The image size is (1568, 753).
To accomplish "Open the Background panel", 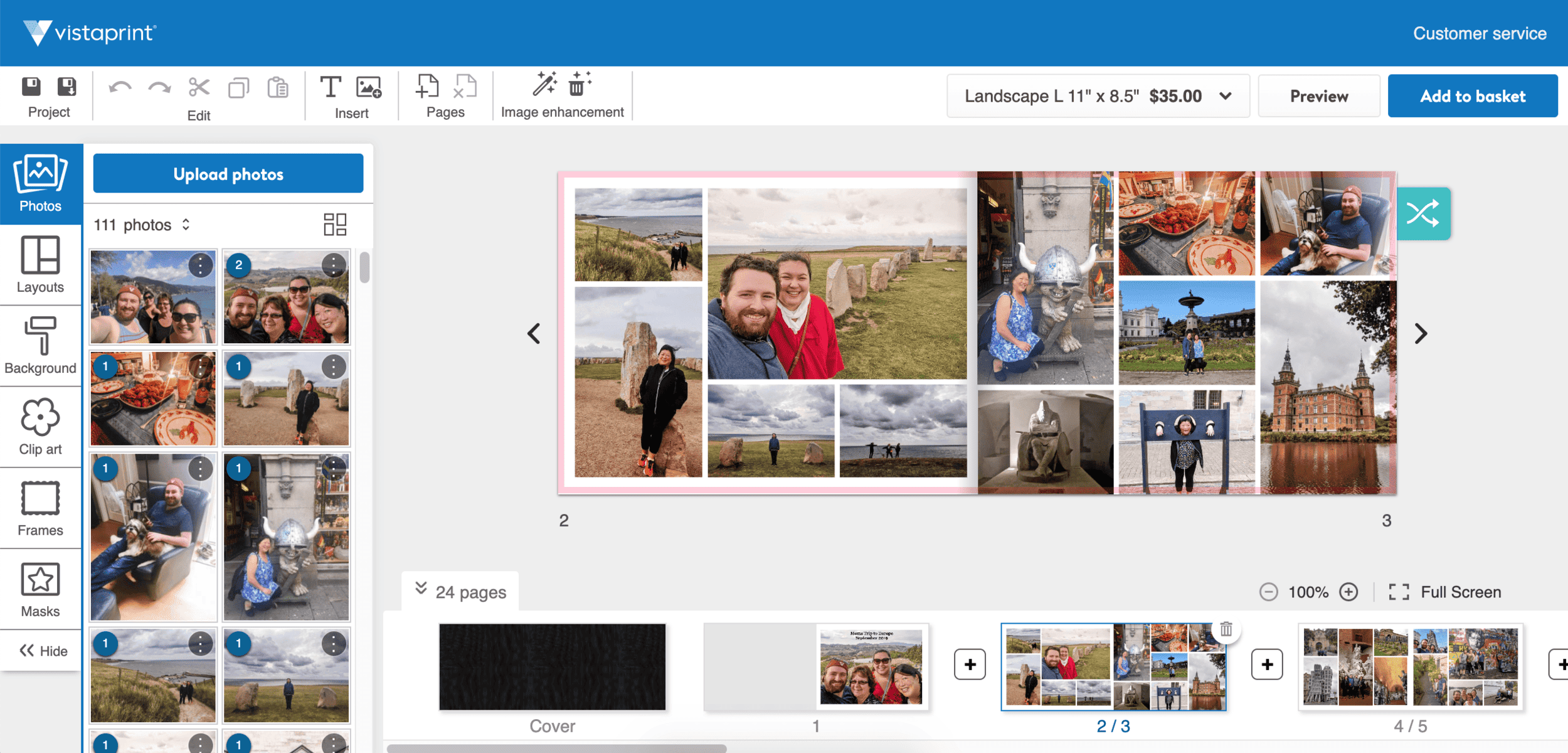I will (x=41, y=346).
